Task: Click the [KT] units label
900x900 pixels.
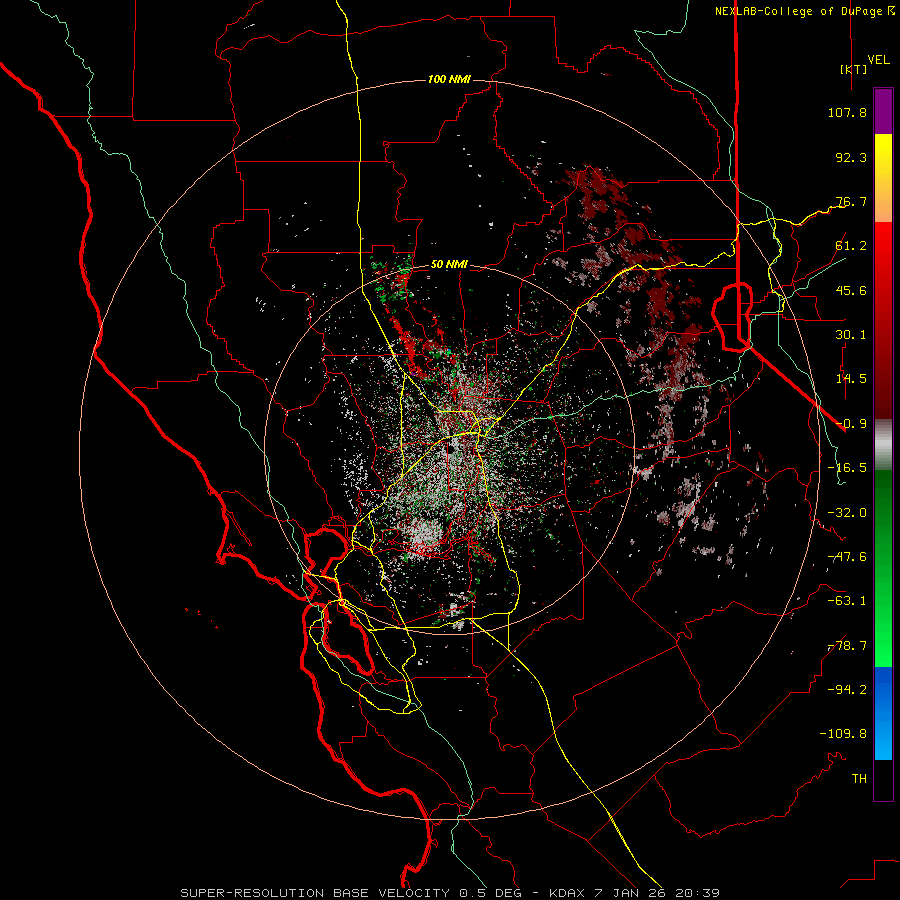Action: coord(853,69)
